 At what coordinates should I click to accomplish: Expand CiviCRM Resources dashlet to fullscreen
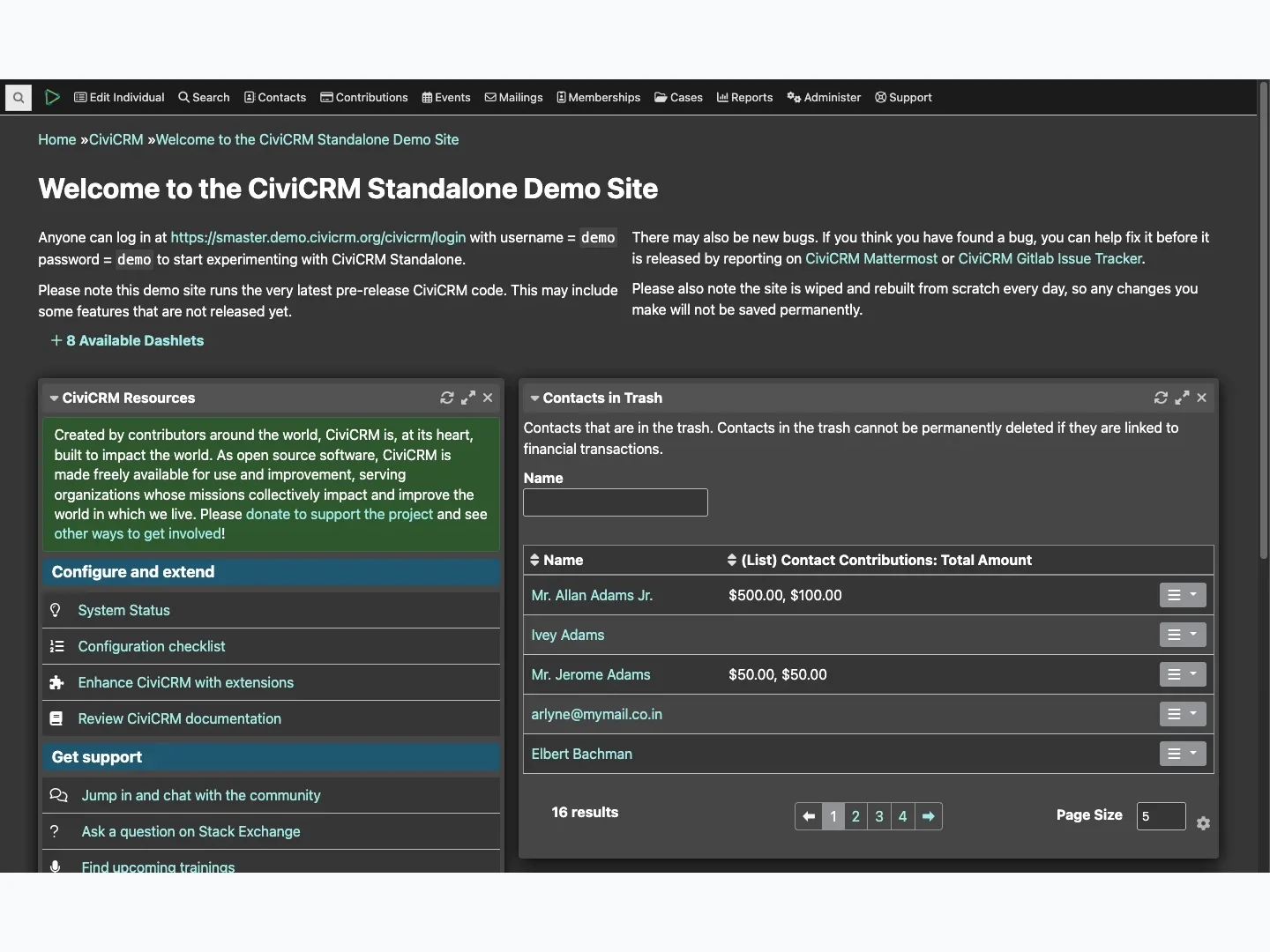pos(468,398)
